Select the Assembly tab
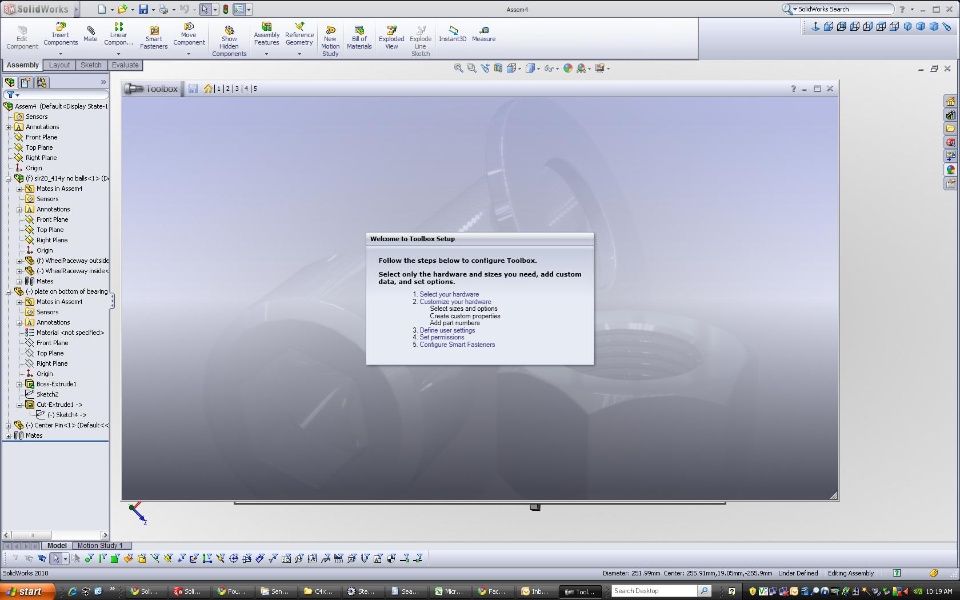The width and height of the screenshot is (960, 600). (x=23, y=65)
